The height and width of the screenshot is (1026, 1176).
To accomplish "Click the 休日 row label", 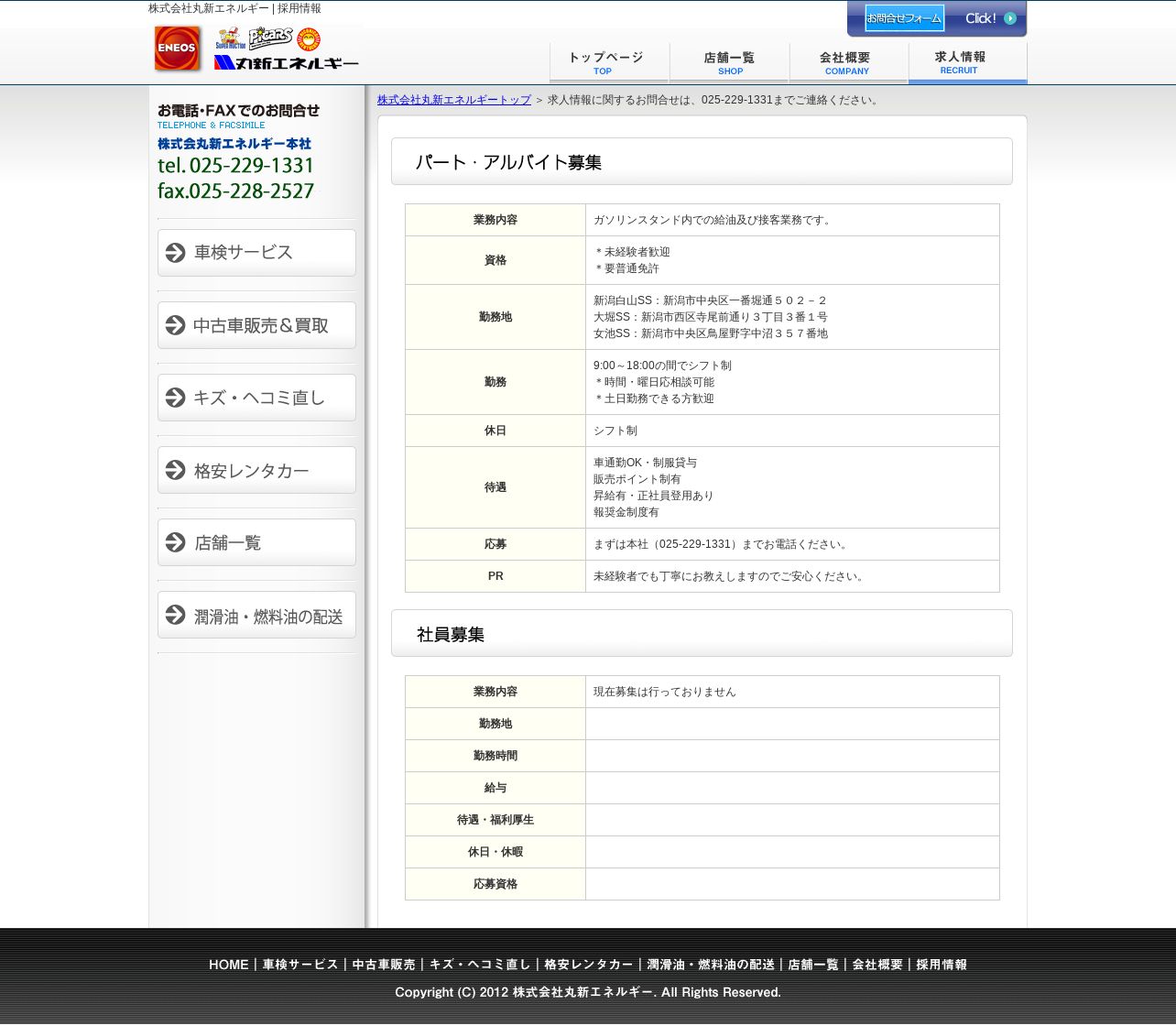I will tap(495, 431).
